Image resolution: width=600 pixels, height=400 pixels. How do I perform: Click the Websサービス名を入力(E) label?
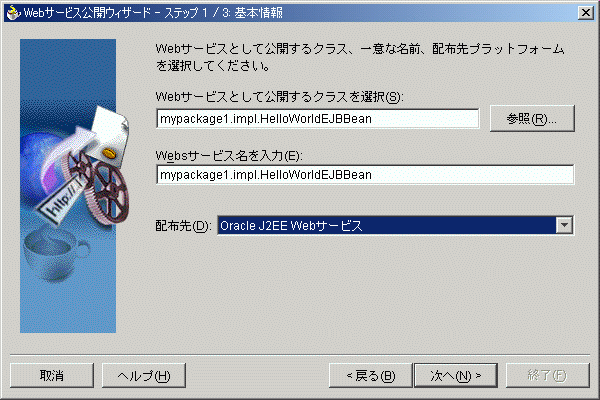(229, 155)
